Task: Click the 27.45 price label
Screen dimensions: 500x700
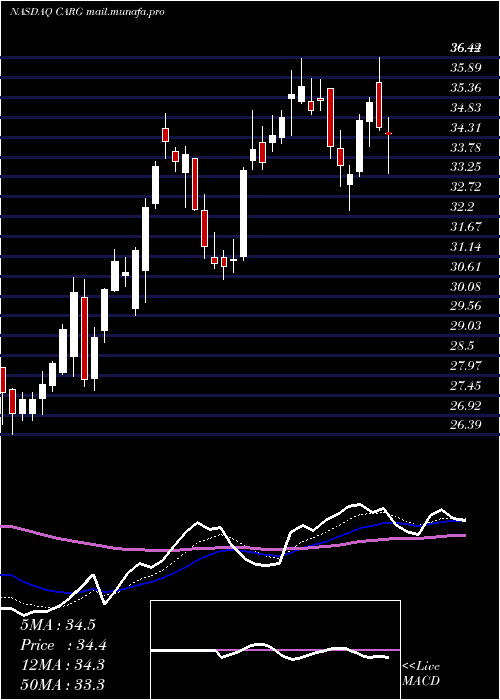Action: coord(465,385)
